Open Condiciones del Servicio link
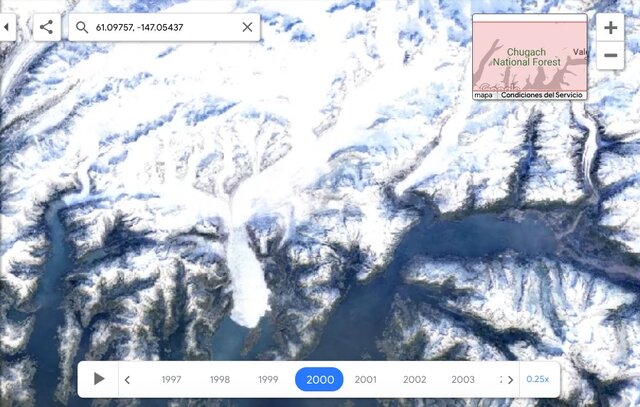 pyautogui.click(x=542, y=95)
